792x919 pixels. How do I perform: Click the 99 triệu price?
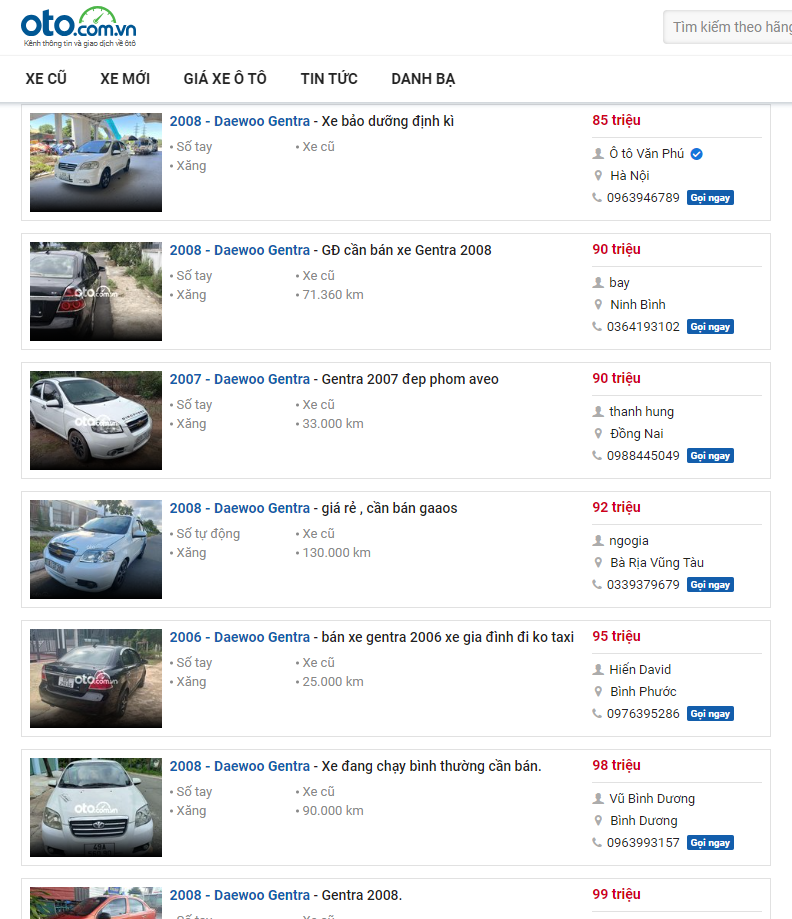[616, 894]
